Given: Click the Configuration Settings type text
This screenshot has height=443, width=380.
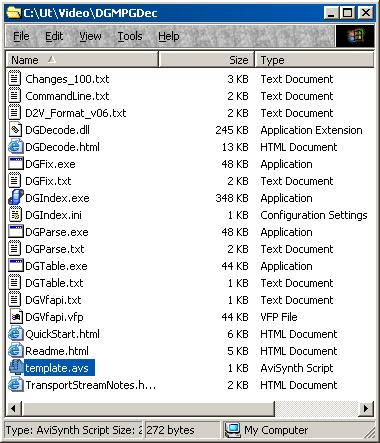Looking at the screenshot, I should pyautogui.click(x=314, y=215).
